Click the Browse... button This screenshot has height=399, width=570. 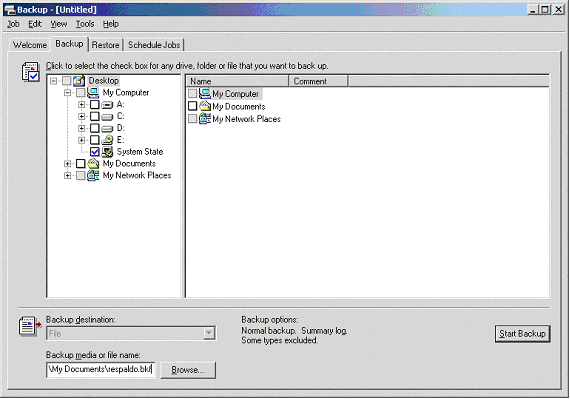coord(188,370)
